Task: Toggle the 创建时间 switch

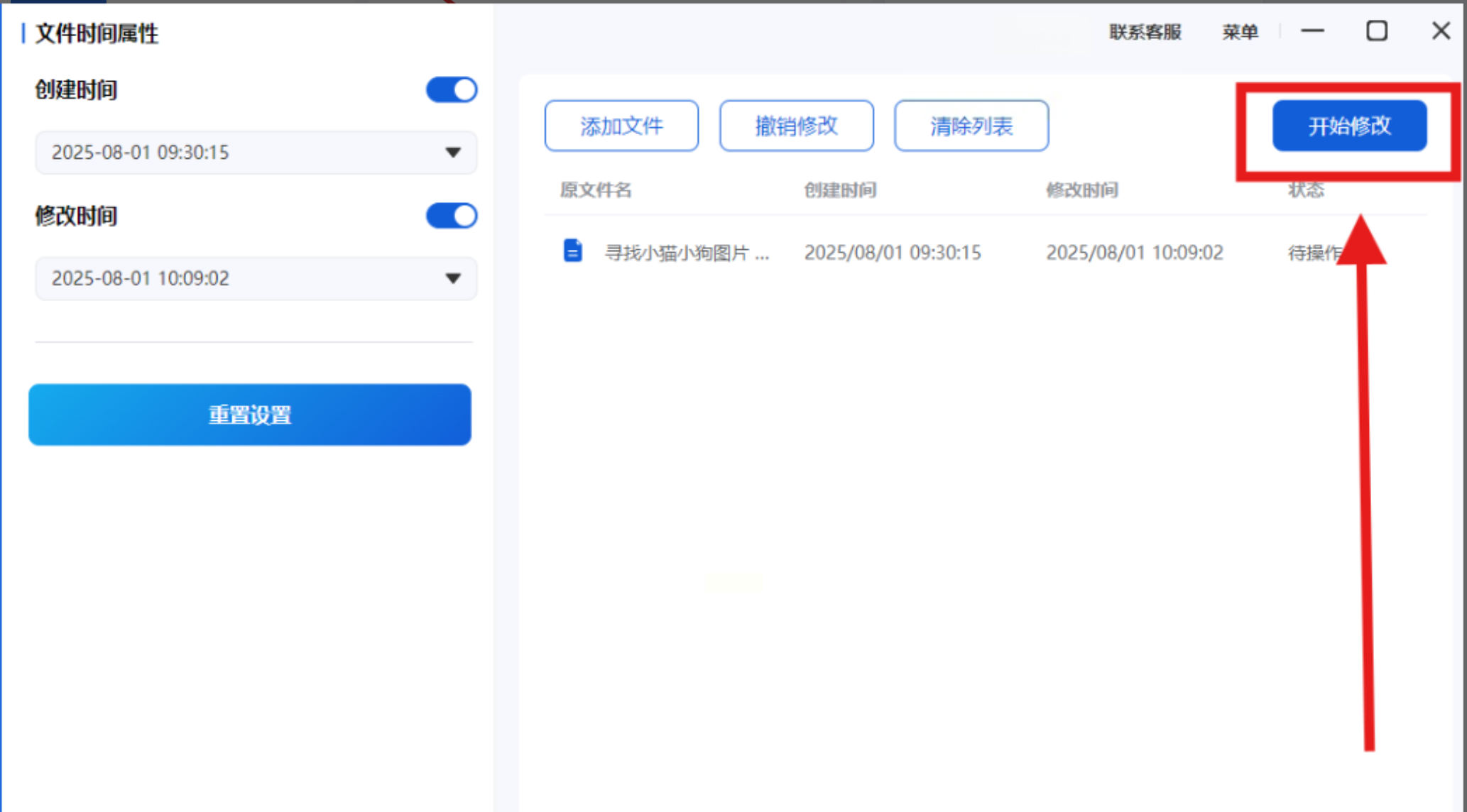Action: pos(452,90)
